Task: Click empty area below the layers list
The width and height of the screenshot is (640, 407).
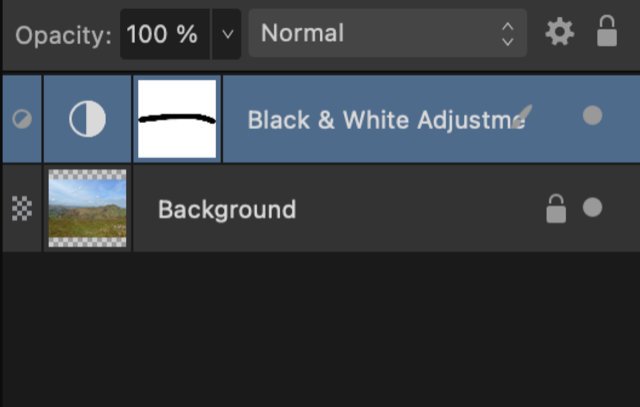Action: coord(320,330)
